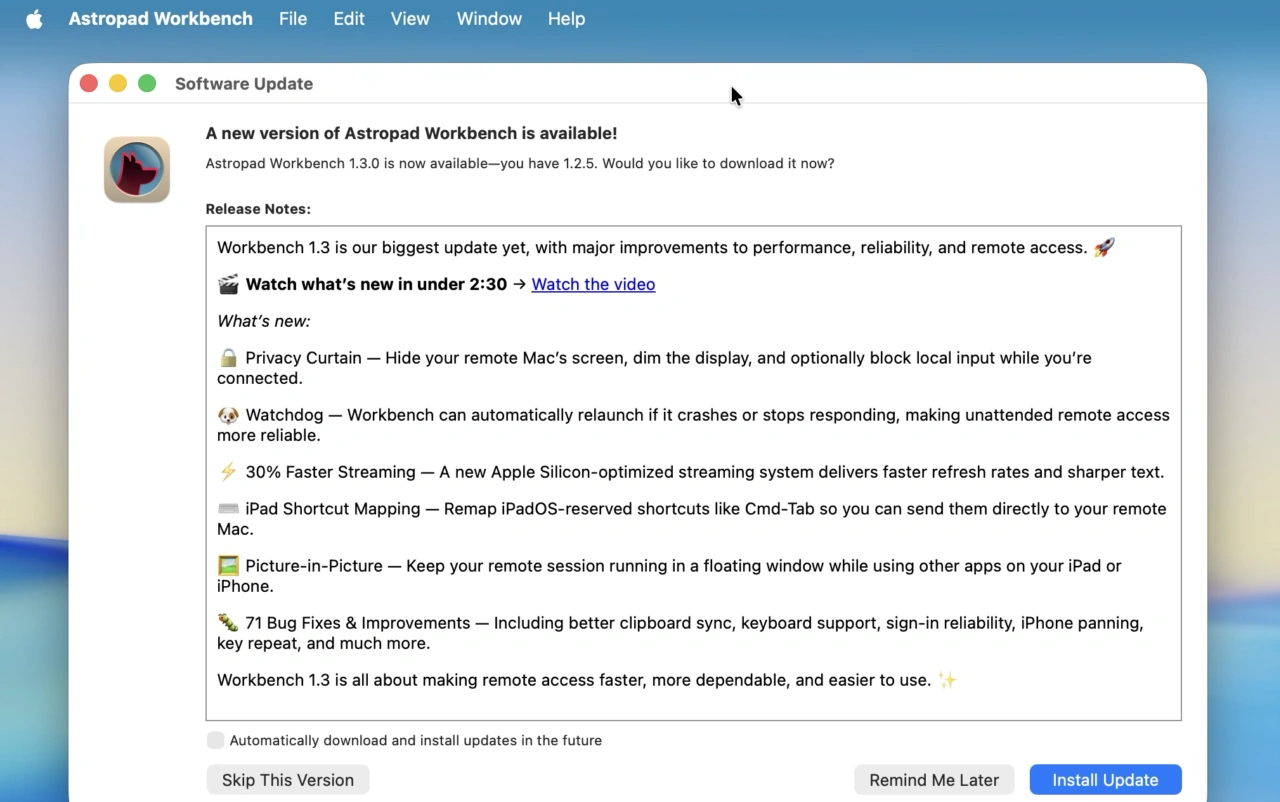Image resolution: width=1280 pixels, height=802 pixels.
Task: Open the File menu
Action: pos(293,19)
